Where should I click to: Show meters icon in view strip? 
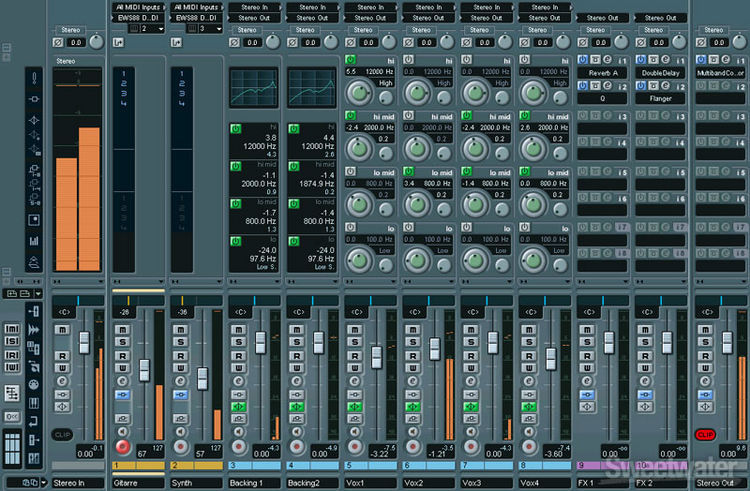coord(34,240)
